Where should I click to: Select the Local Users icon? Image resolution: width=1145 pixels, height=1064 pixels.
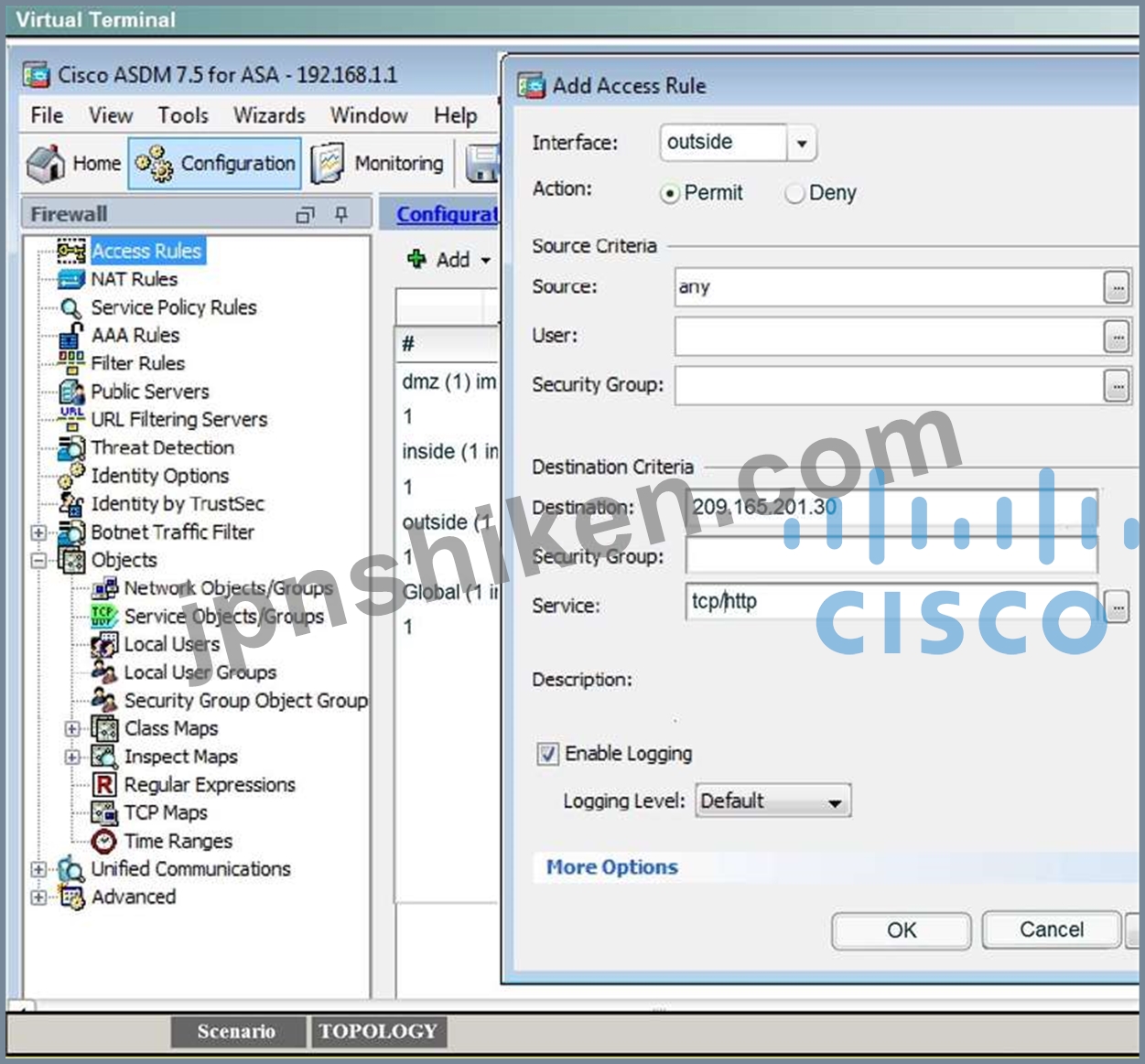point(105,644)
